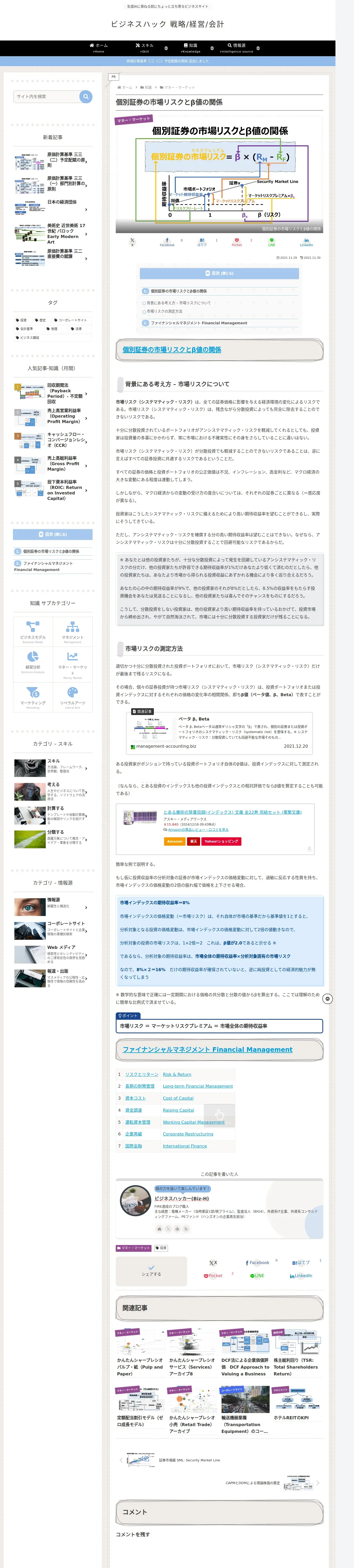
Task: Open the 情報源 menu item
Action: coord(237,48)
